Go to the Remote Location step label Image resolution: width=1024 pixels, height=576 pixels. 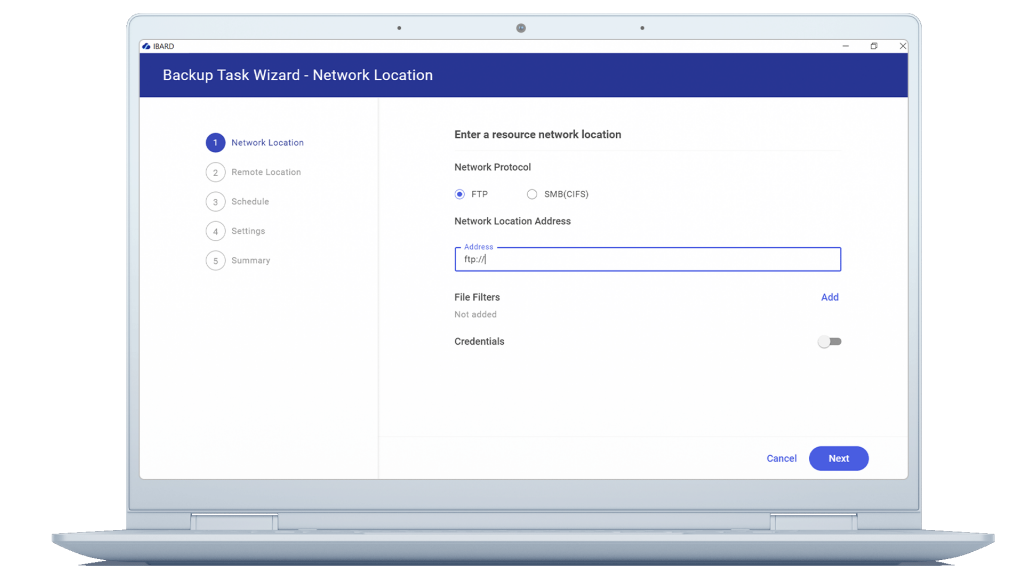[266, 172]
